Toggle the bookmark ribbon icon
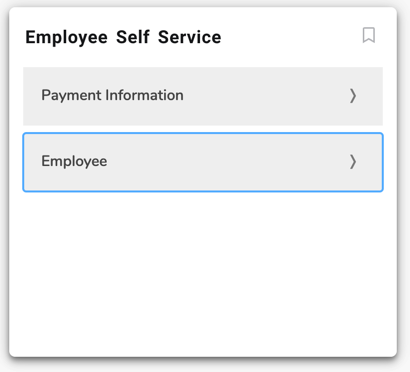 coord(369,35)
